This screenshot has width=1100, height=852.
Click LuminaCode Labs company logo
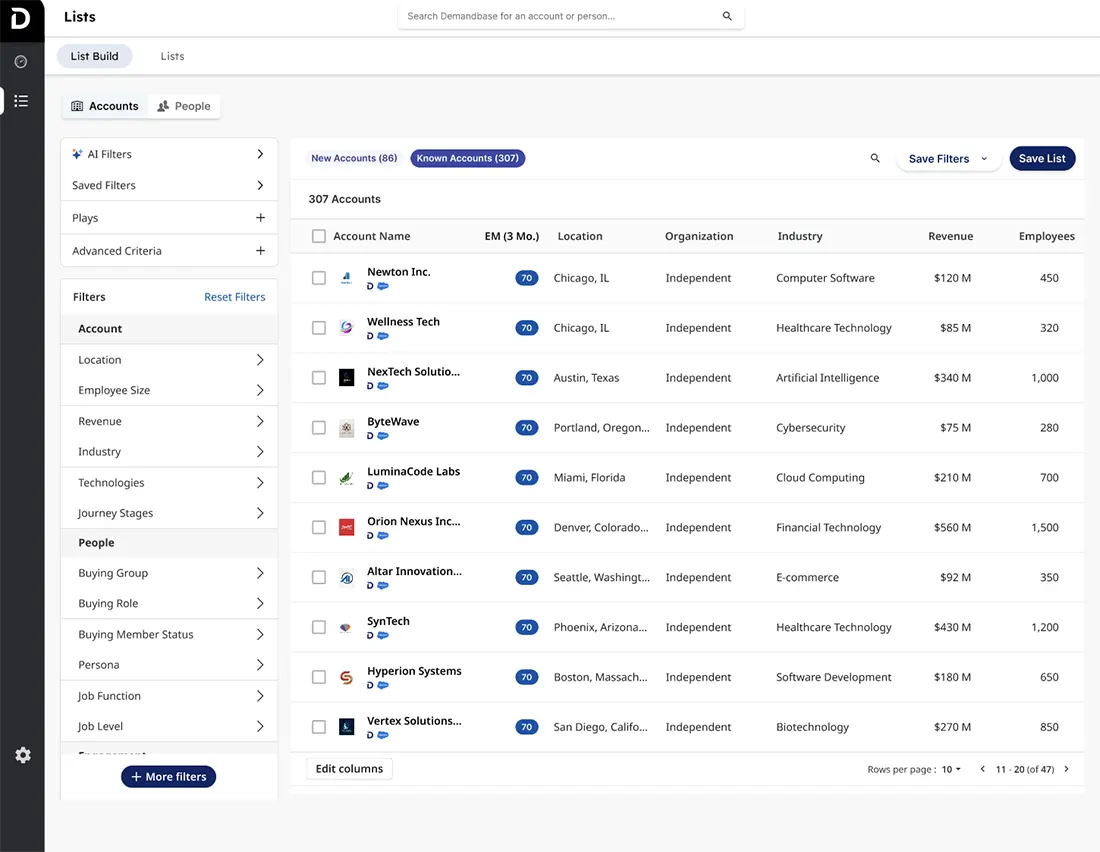pyautogui.click(x=347, y=478)
